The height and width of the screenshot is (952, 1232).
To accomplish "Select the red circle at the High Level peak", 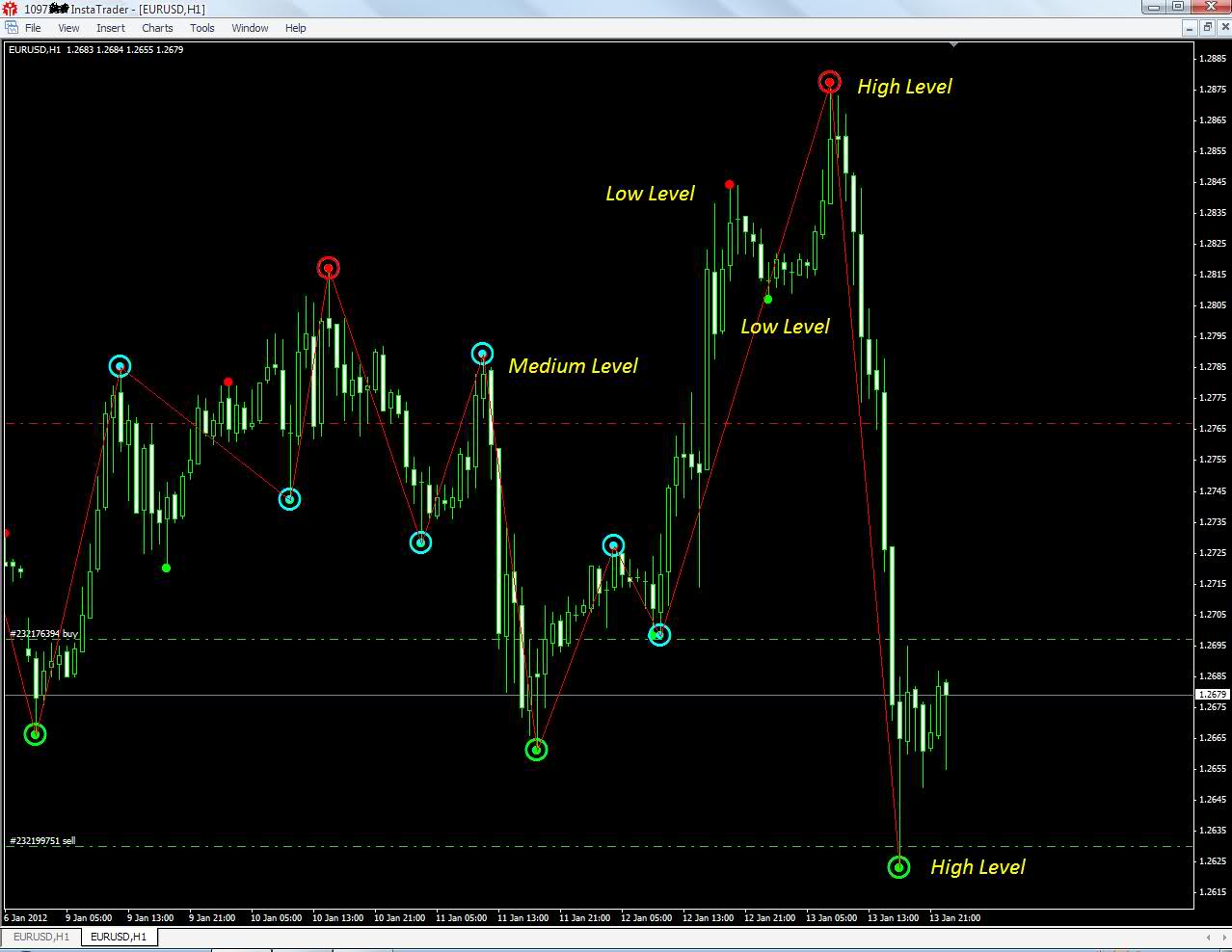I will coord(830,82).
